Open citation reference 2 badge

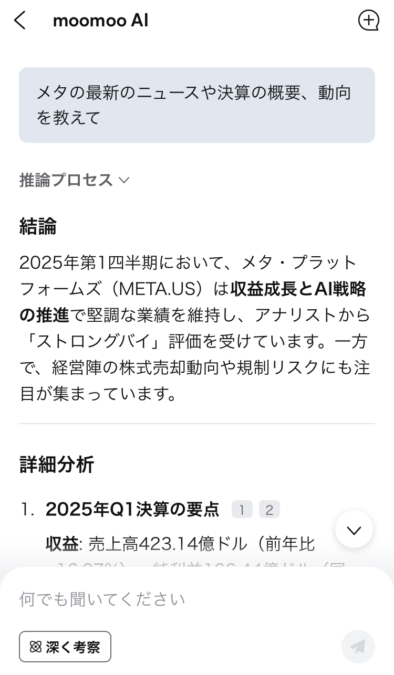click(x=269, y=510)
